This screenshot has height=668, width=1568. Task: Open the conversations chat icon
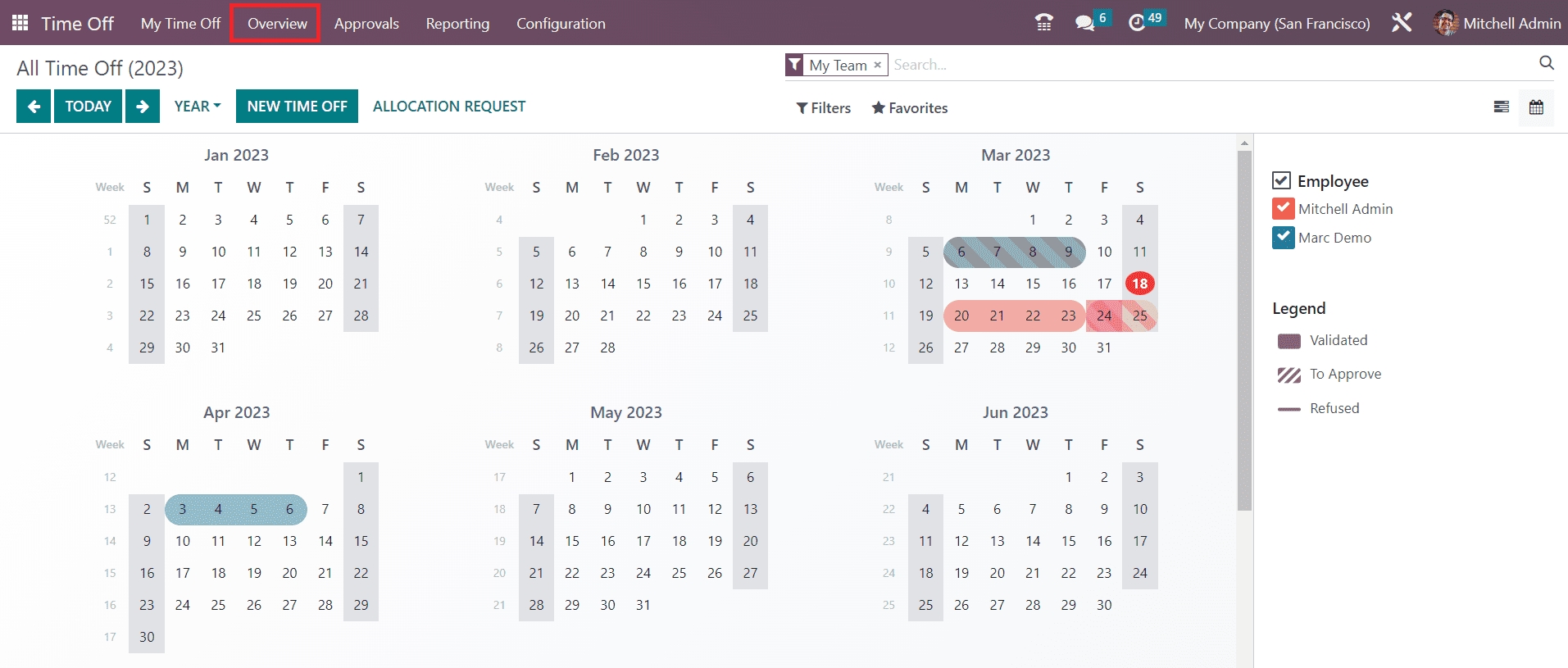coord(1084,23)
